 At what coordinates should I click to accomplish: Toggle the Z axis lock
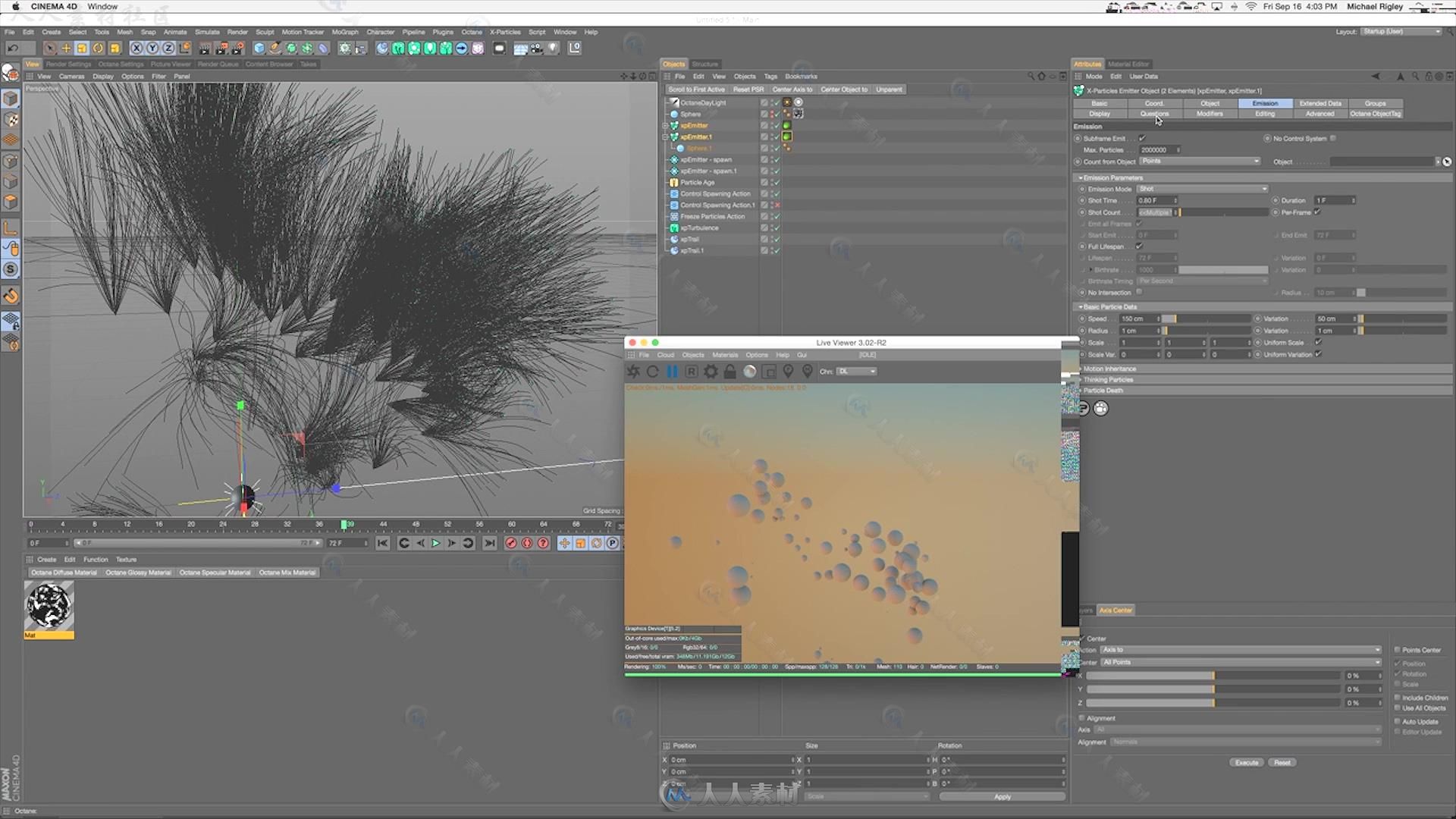pyautogui.click(x=168, y=49)
